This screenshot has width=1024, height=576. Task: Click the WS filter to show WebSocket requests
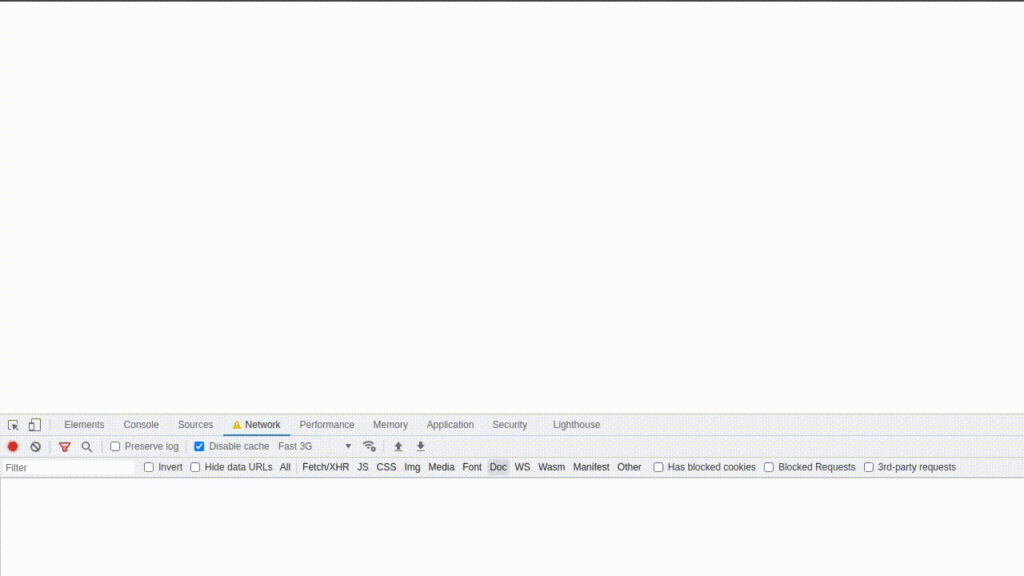pyautogui.click(x=521, y=467)
